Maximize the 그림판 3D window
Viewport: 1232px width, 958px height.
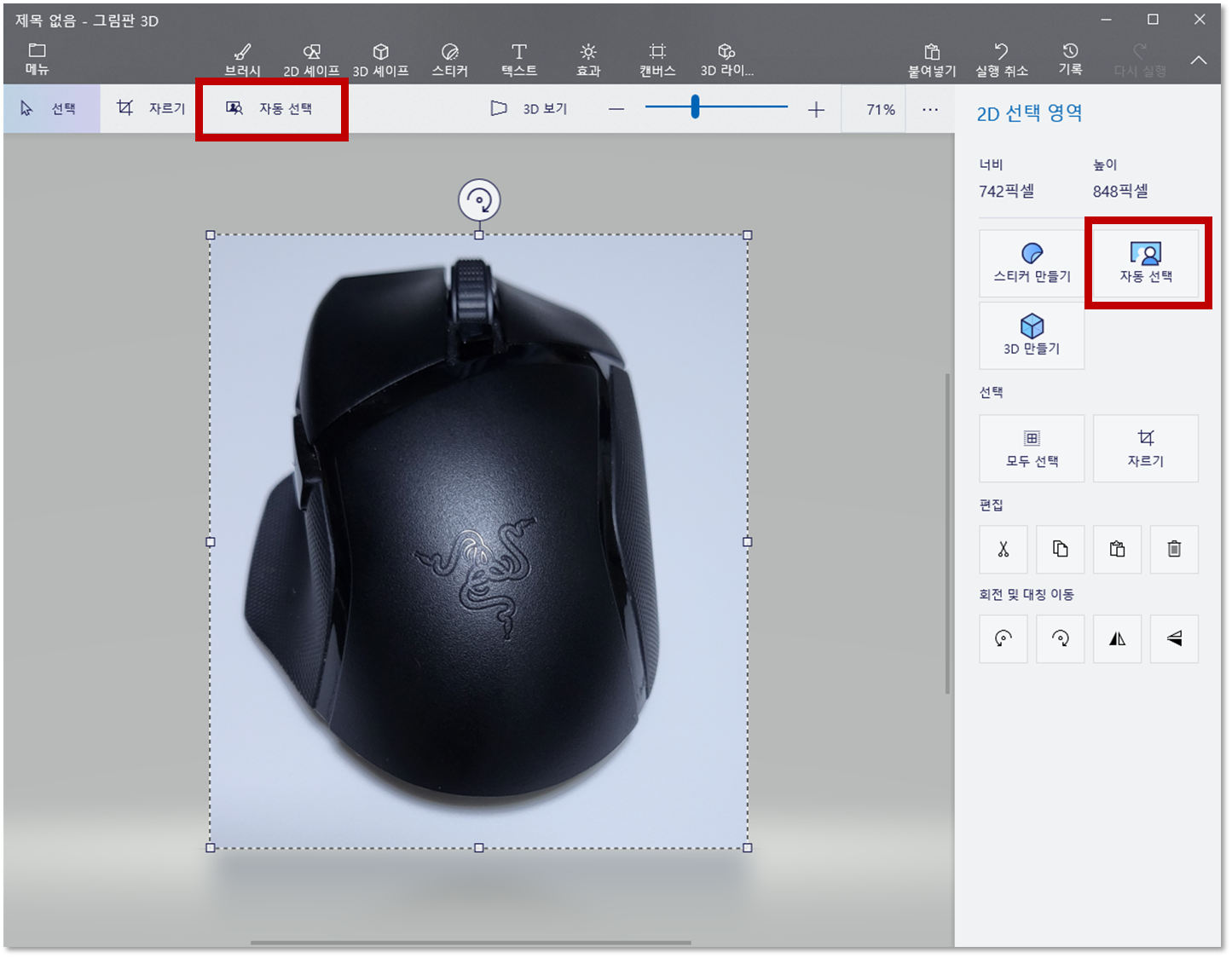pyautogui.click(x=1153, y=20)
